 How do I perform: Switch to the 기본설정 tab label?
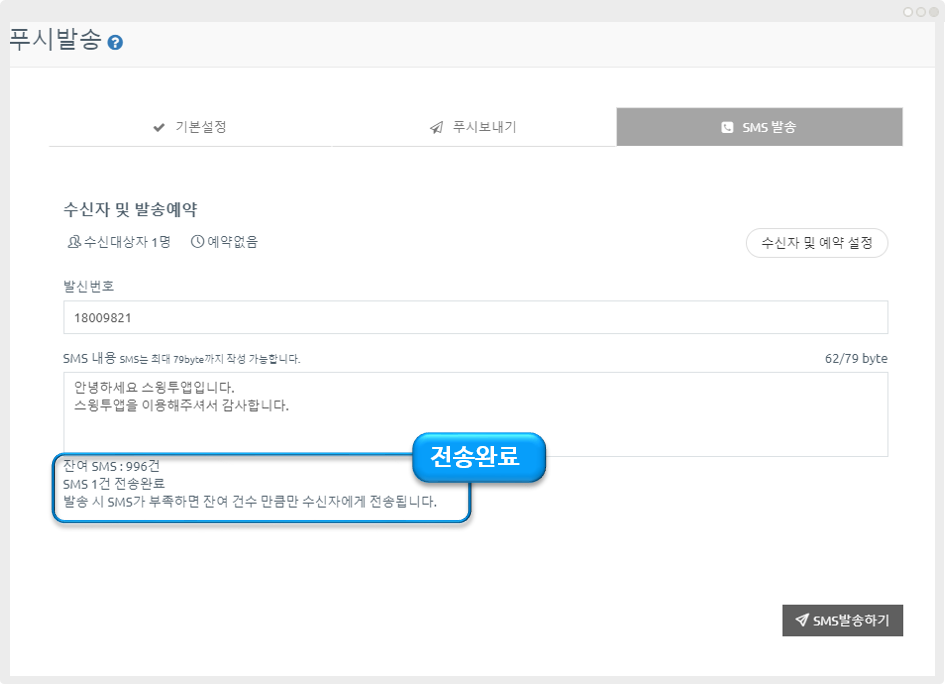[x=201, y=128]
